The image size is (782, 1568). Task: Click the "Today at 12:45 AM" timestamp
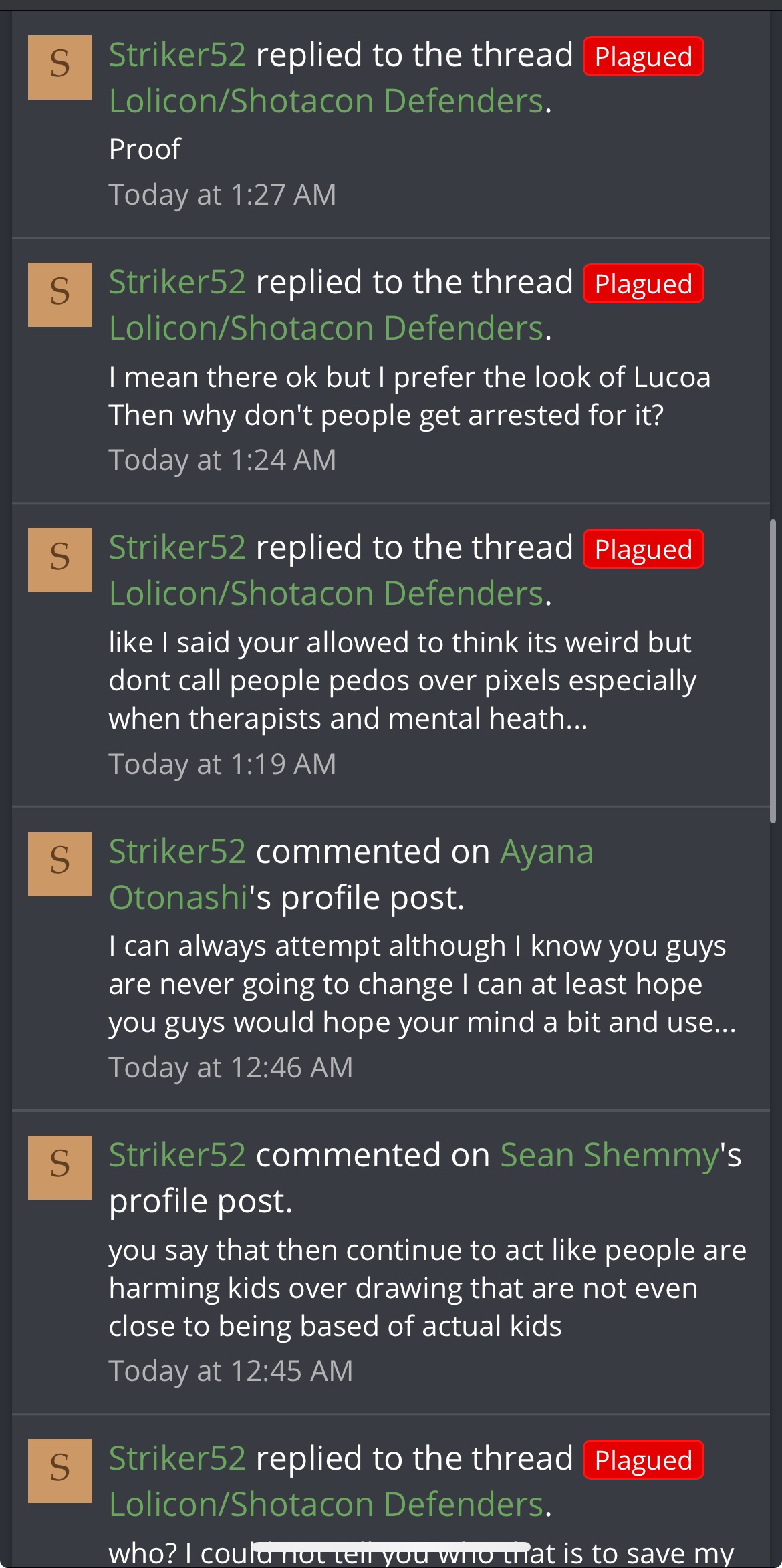pyautogui.click(x=231, y=1371)
